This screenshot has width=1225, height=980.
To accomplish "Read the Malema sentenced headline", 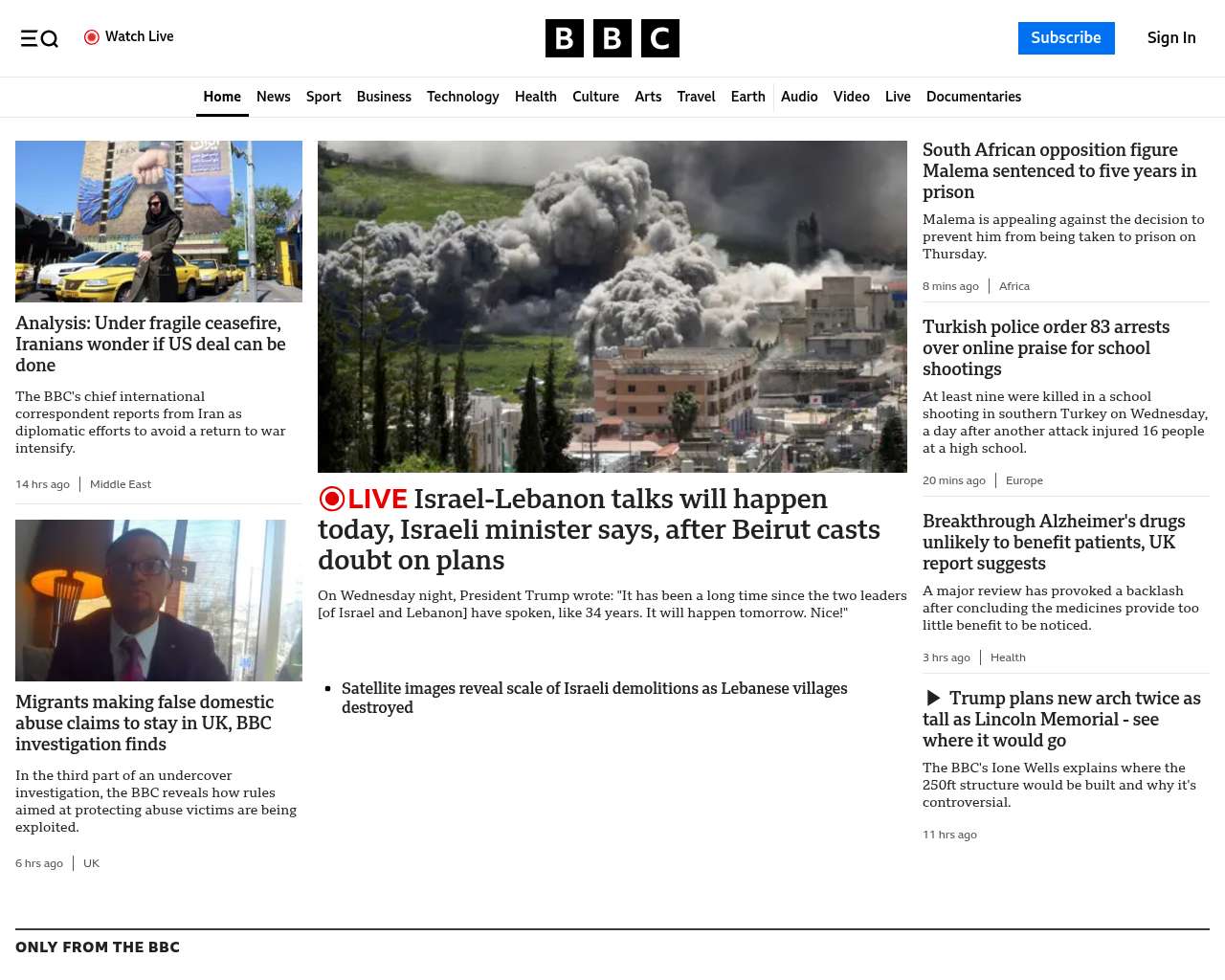I will point(1059,170).
